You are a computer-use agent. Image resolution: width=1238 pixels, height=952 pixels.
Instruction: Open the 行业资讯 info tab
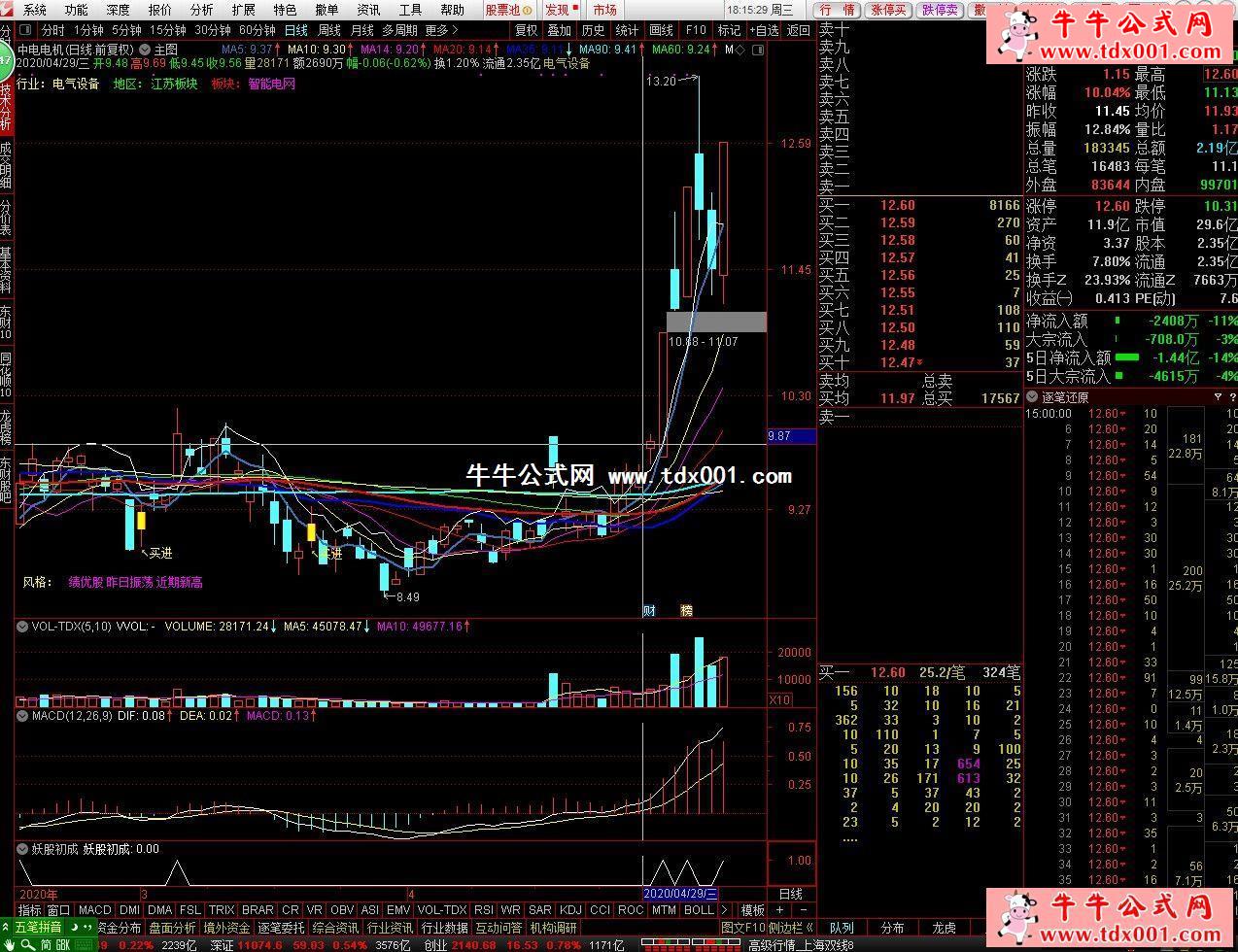(390, 928)
